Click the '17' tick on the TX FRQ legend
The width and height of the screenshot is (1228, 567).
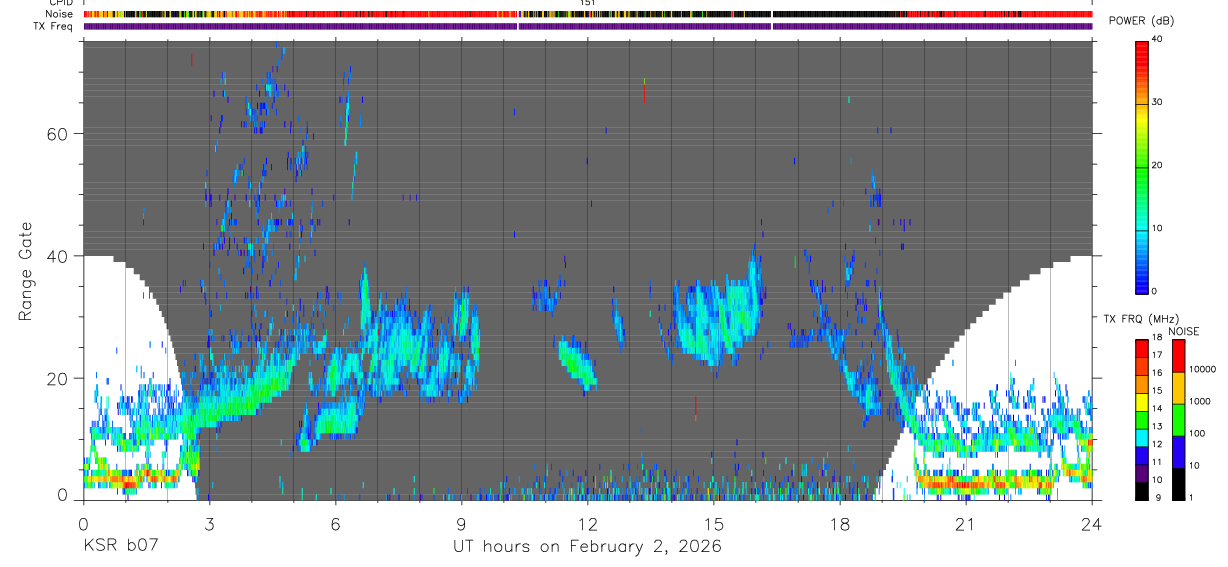[1157, 355]
